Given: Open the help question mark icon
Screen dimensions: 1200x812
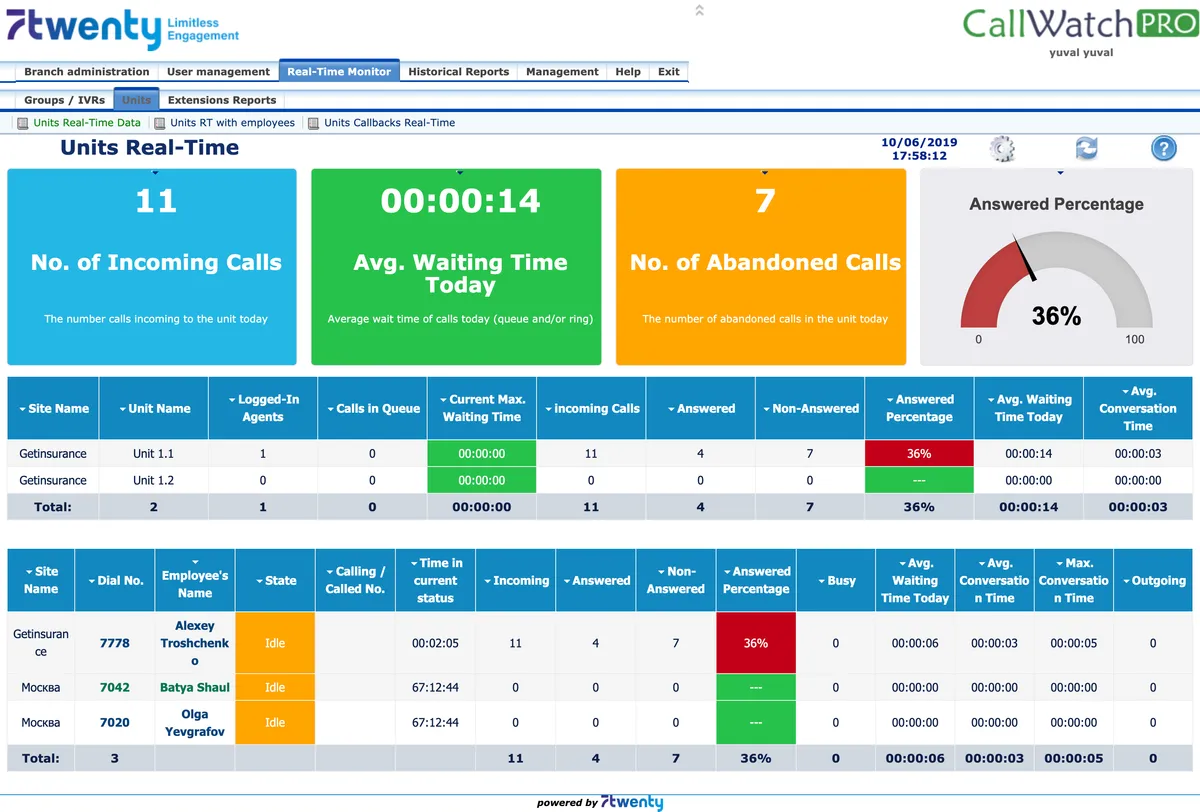Looking at the screenshot, I should [x=1163, y=148].
